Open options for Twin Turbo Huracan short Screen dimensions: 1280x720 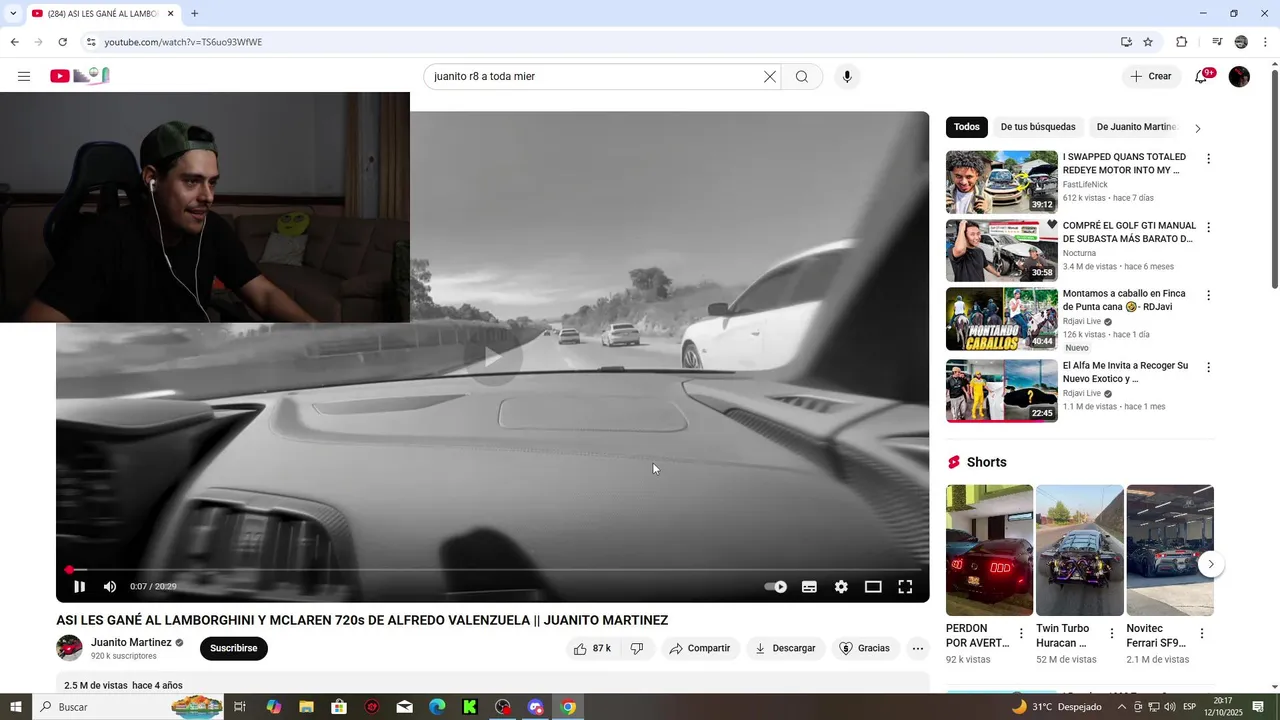pyautogui.click(x=1111, y=633)
